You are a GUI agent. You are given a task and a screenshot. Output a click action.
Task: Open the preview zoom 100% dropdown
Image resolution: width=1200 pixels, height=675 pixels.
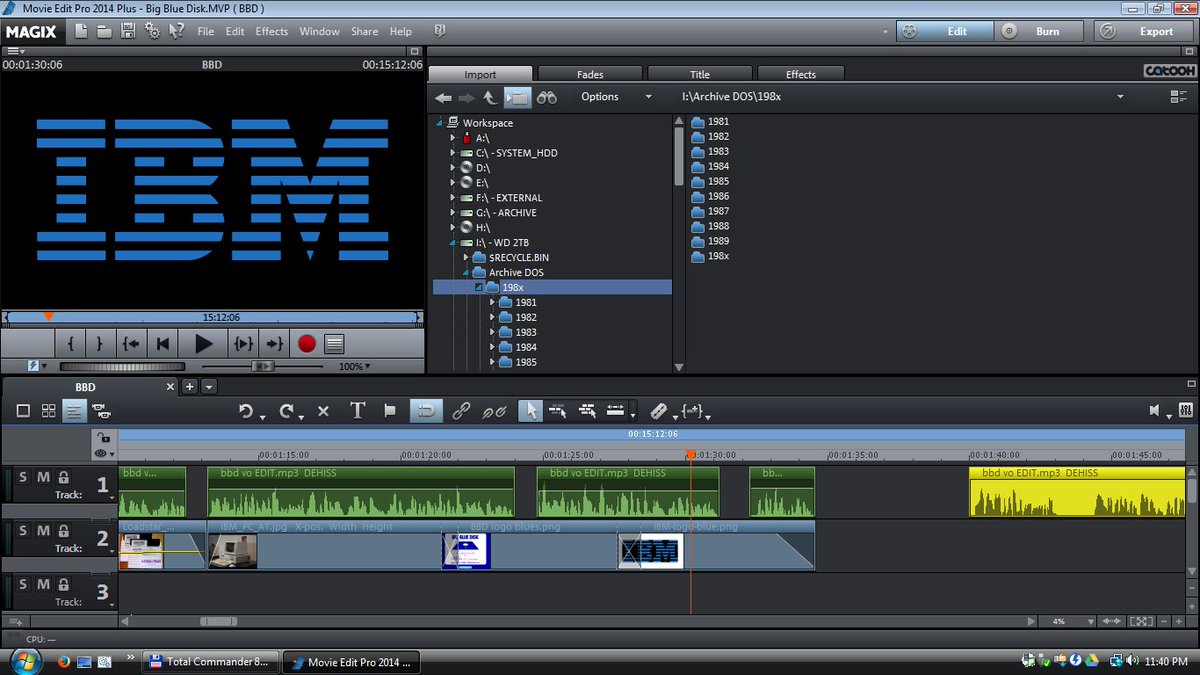pyautogui.click(x=354, y=367)
